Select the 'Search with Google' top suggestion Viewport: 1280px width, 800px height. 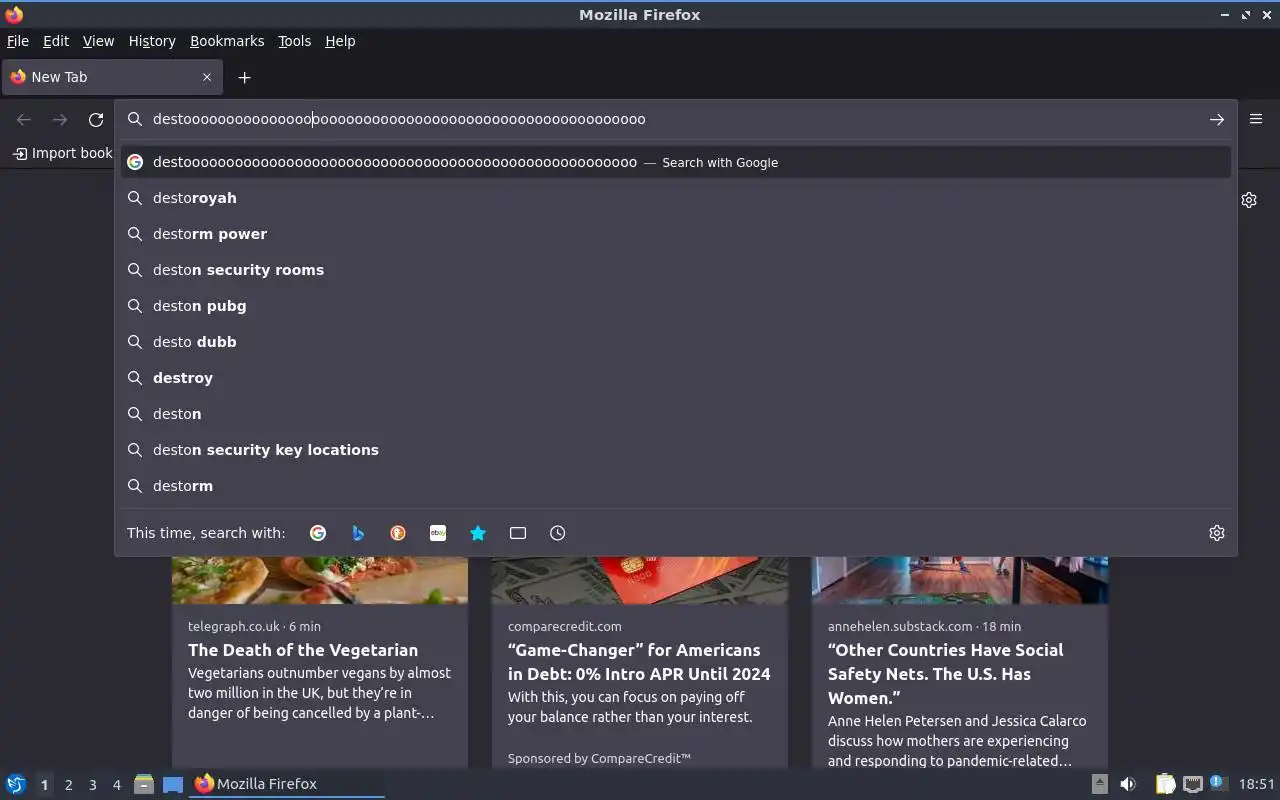click(676, 162)
